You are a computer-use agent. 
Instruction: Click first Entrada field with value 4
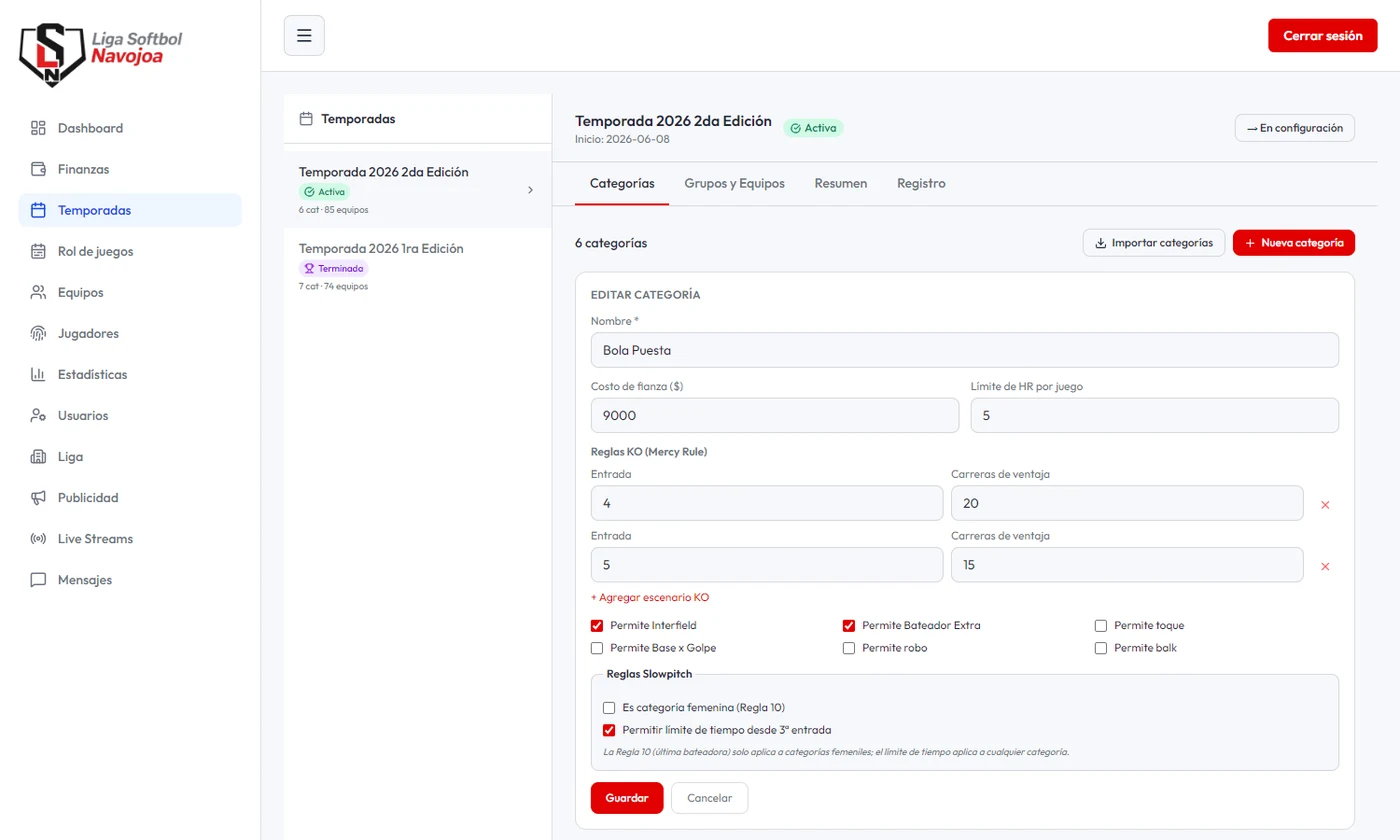(x=767, y=503)
